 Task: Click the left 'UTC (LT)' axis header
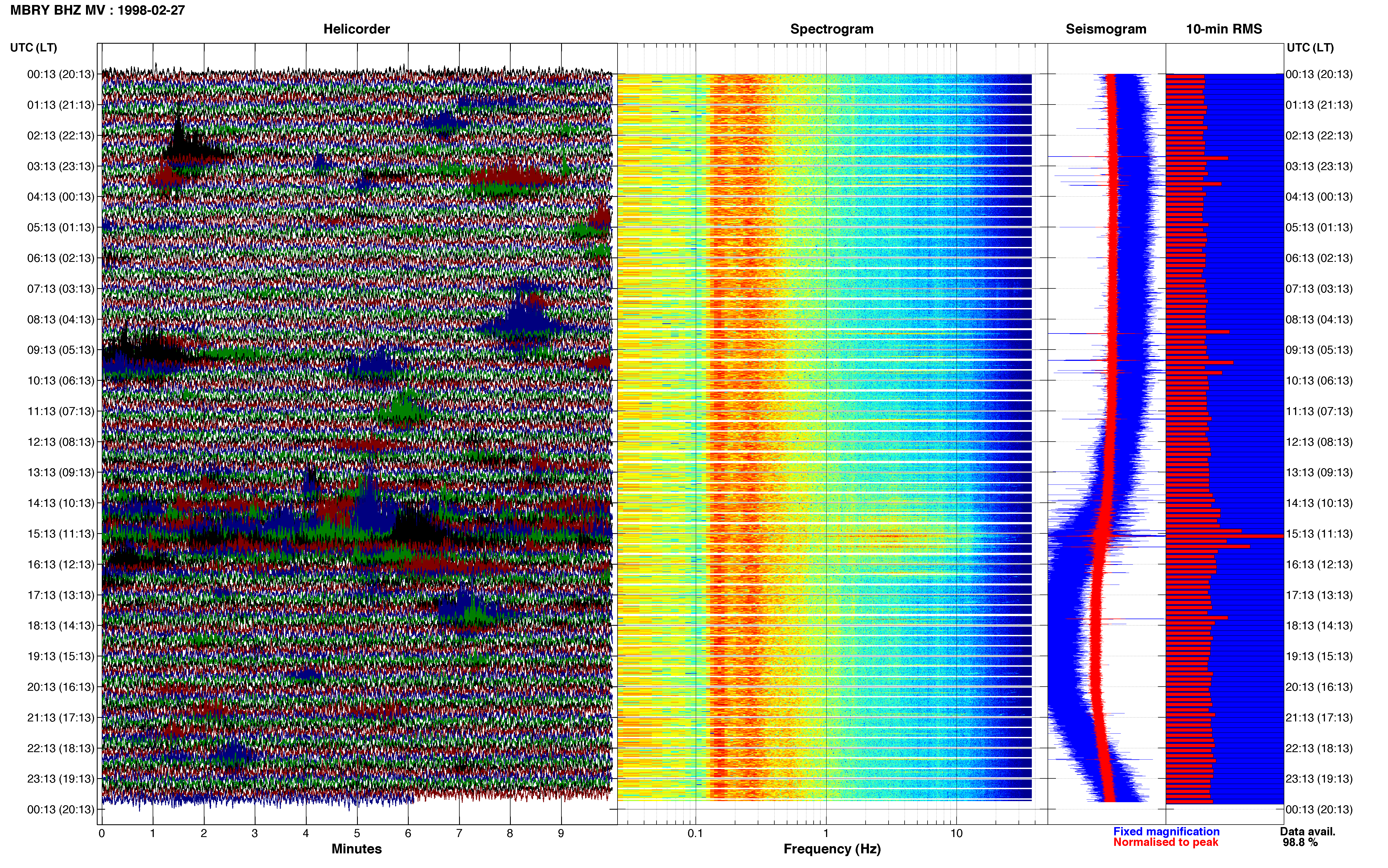pos(33,48)
